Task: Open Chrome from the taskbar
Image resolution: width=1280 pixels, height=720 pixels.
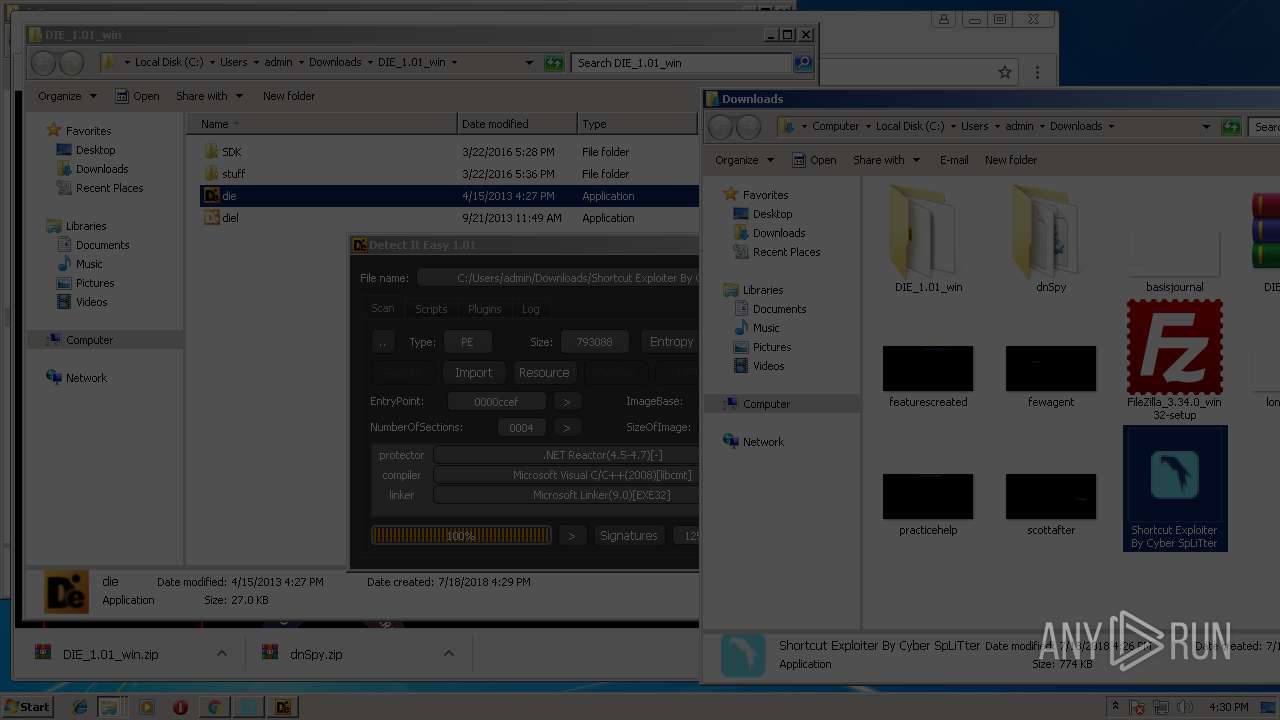Action: click(214, 707)
